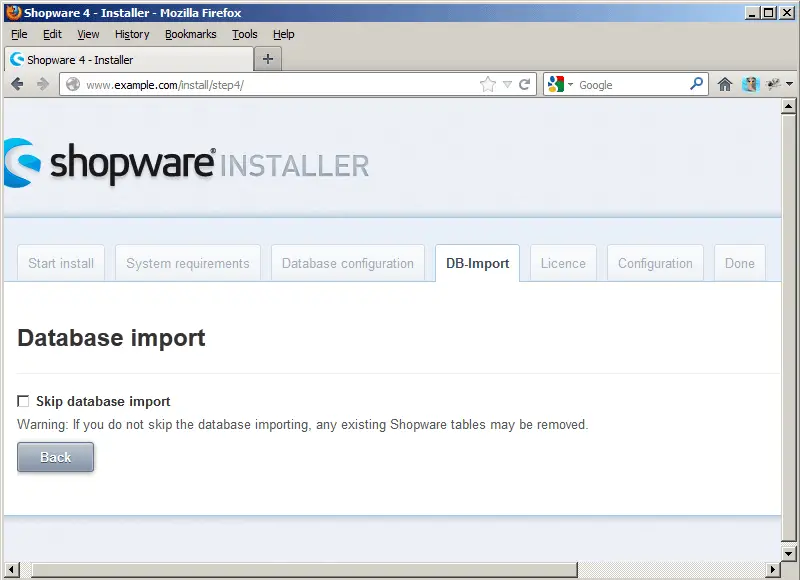Switch to the Done step tab
This screenshot has height=580, width=800.
coord(740,263)
